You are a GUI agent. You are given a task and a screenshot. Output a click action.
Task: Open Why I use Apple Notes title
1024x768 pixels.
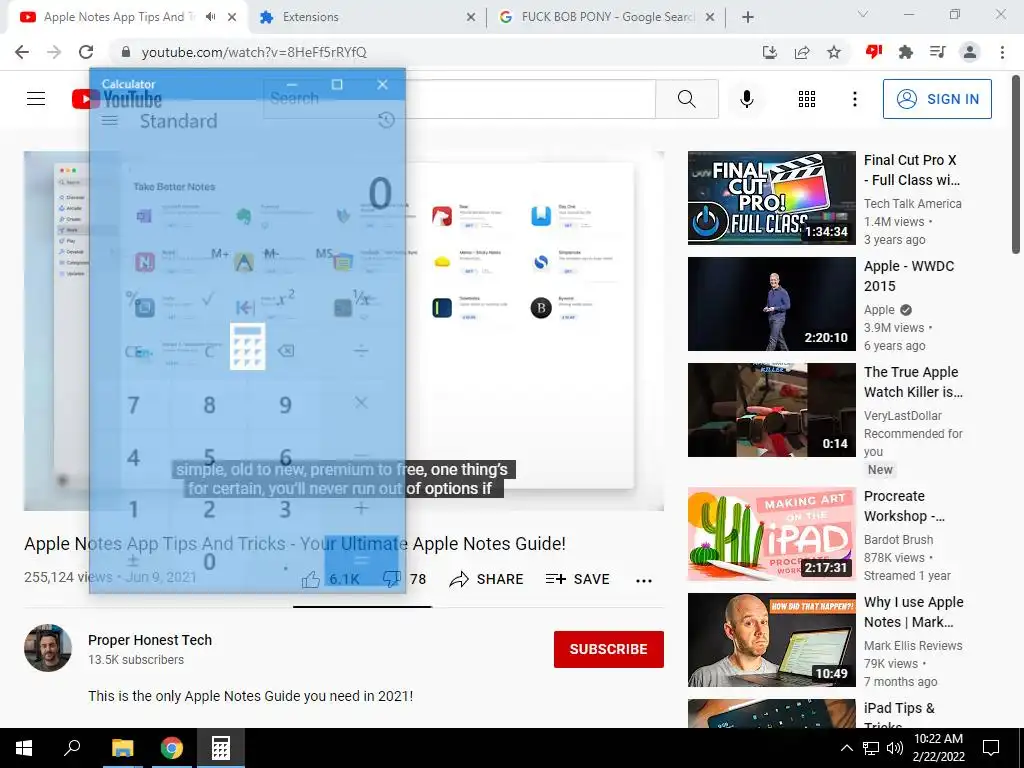[914, 612]
